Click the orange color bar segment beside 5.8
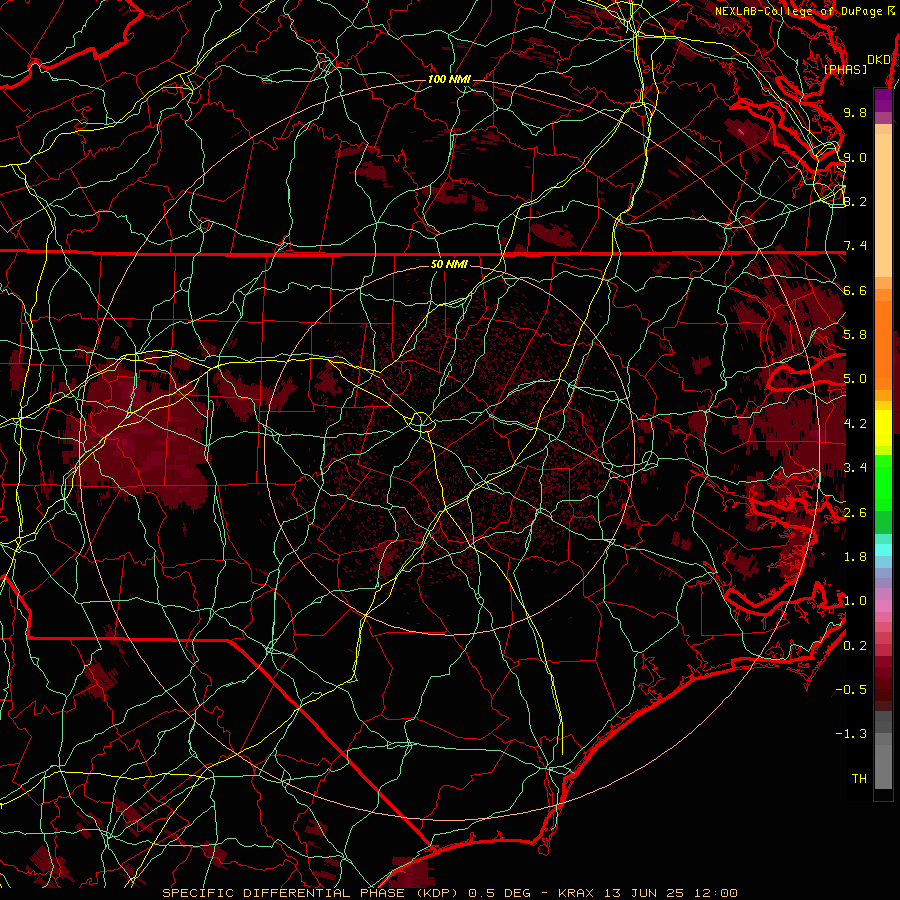 (883, 344)
